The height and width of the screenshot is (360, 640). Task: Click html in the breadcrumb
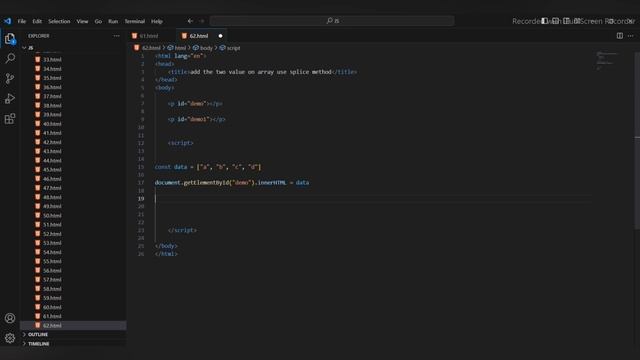point(180,48)
